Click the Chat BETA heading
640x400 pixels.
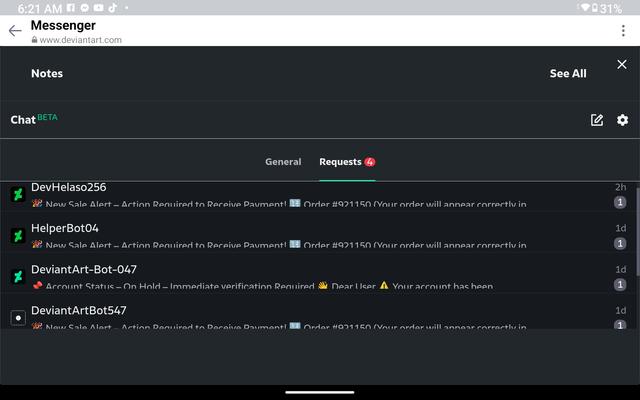tap(34, 119)
